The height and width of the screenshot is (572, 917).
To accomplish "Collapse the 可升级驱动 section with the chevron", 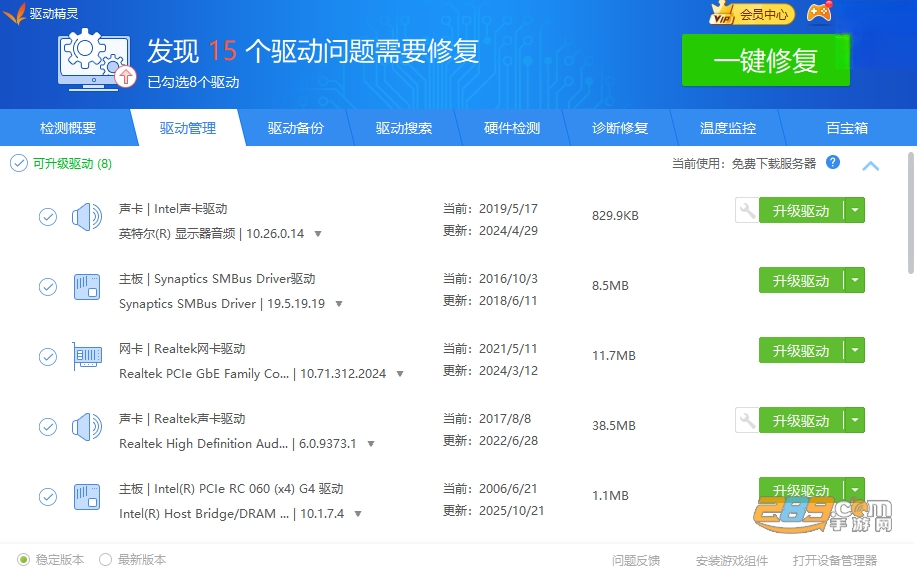I will tap(870, 166).
